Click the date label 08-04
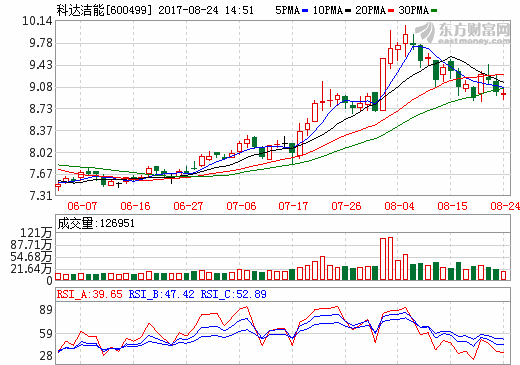 coord(399,206)
